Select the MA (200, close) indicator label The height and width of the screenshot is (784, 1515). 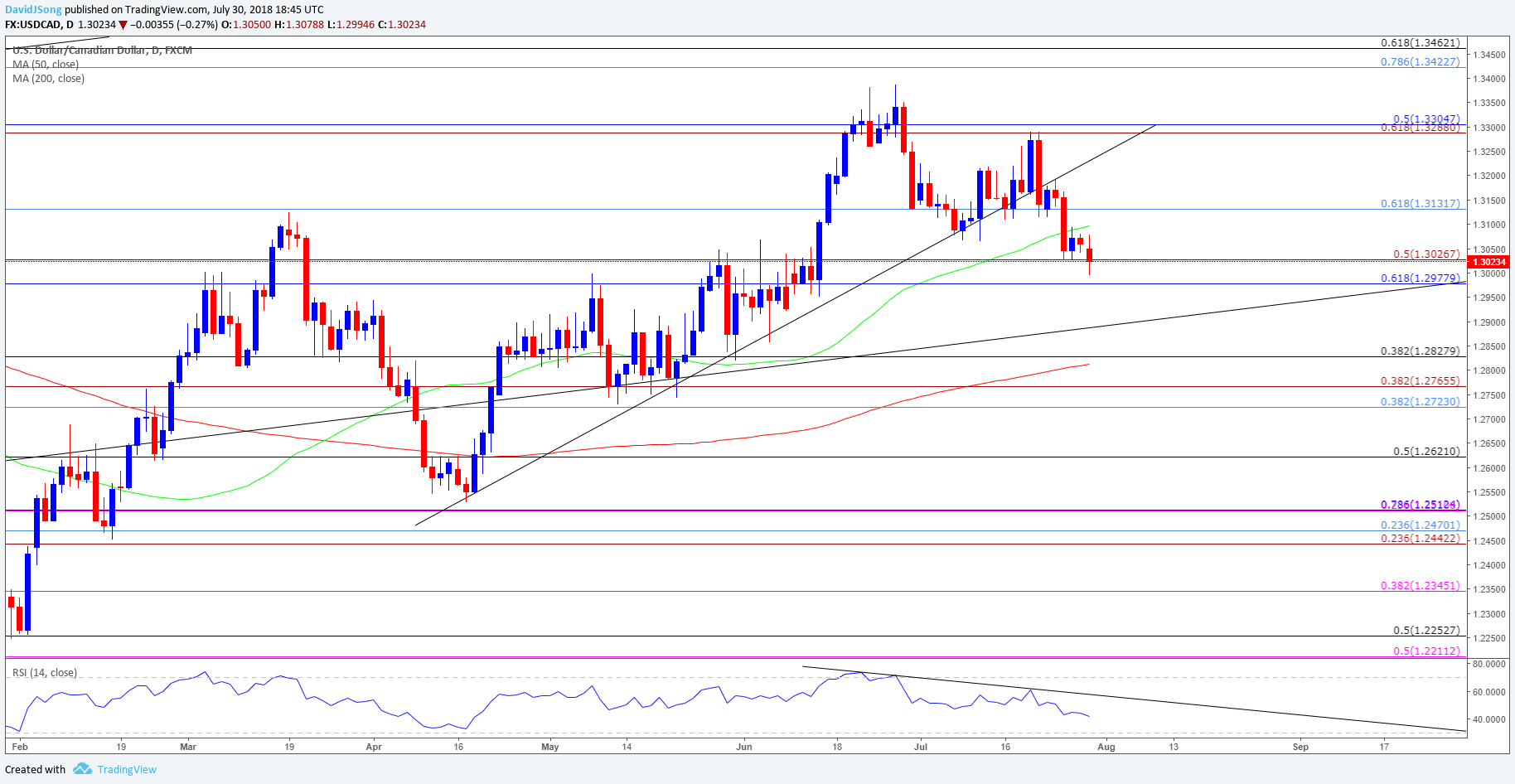click(48, 78)
